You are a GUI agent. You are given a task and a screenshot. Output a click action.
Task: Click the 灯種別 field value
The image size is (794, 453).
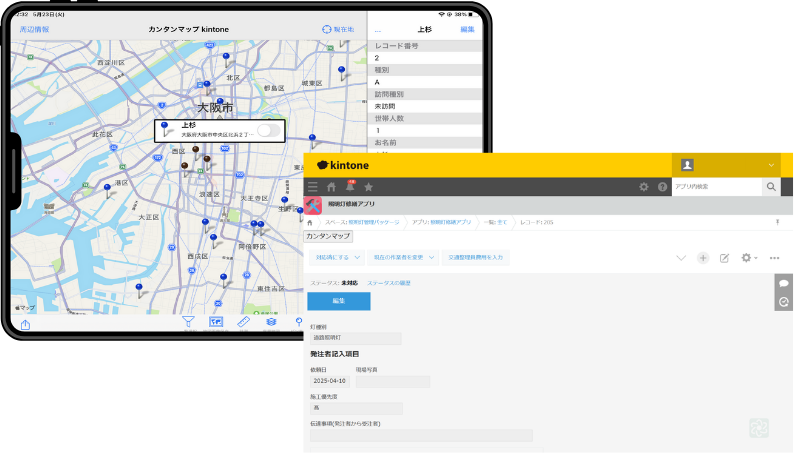[x=355, y=338]
